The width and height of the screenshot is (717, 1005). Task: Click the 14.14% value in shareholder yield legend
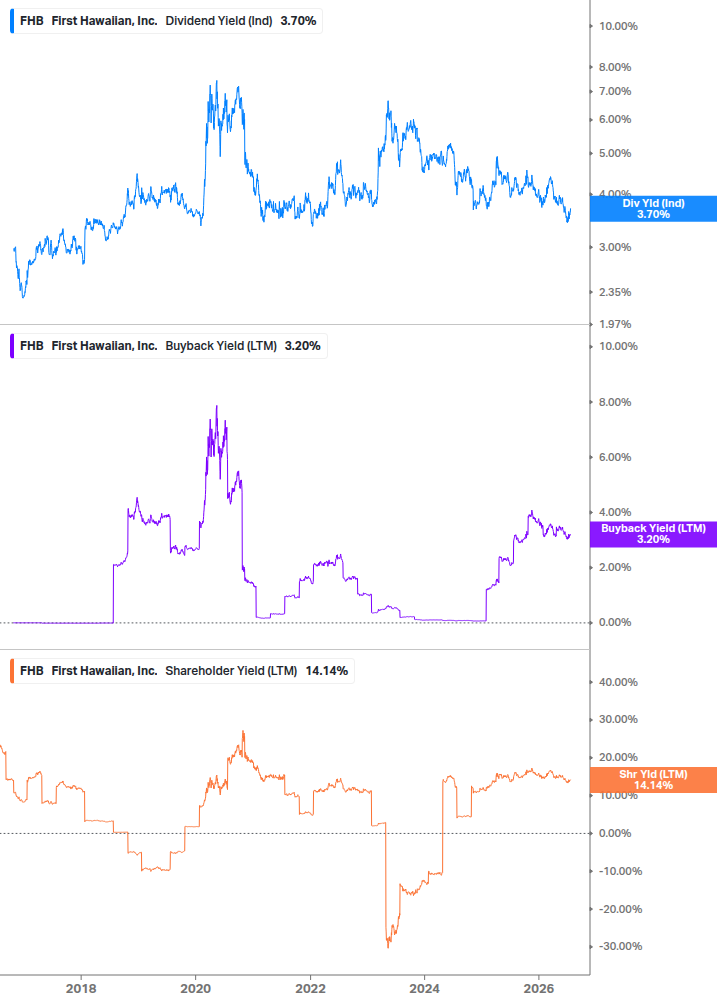(327, 670)
